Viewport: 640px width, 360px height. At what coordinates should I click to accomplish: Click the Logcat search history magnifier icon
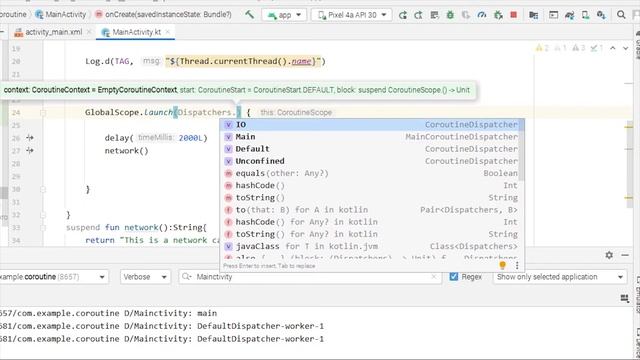pyautogui.click(x=187, y=277)
